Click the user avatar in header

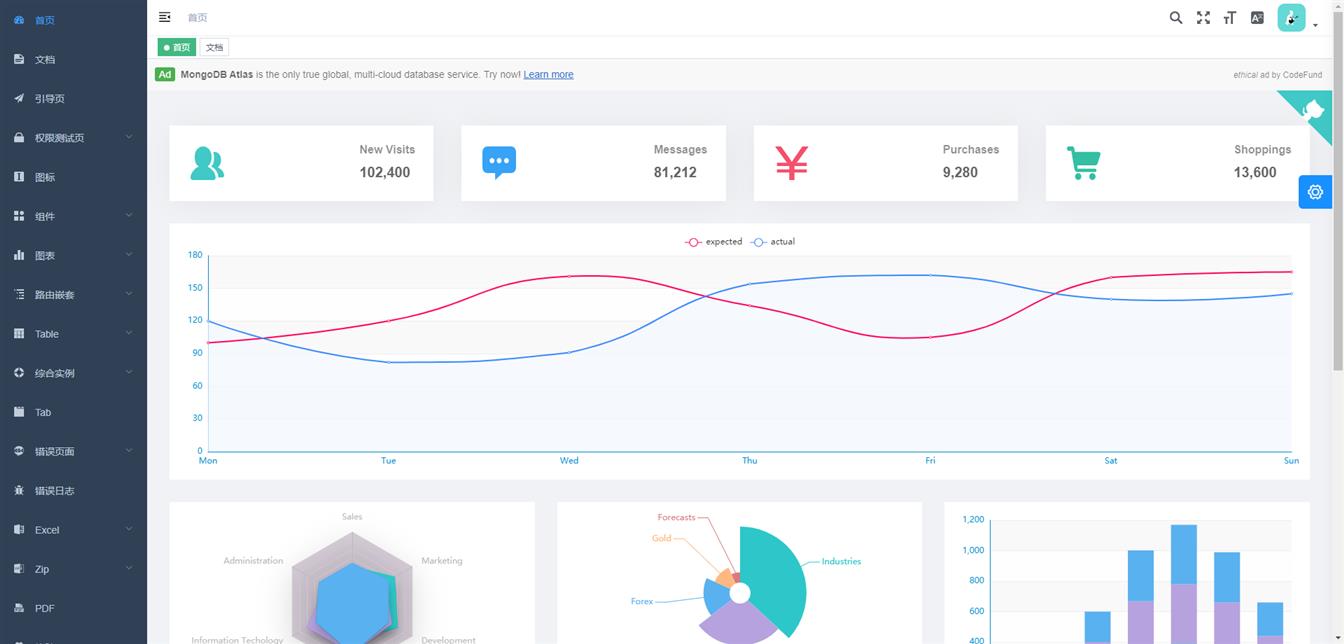pos(1291,17)
